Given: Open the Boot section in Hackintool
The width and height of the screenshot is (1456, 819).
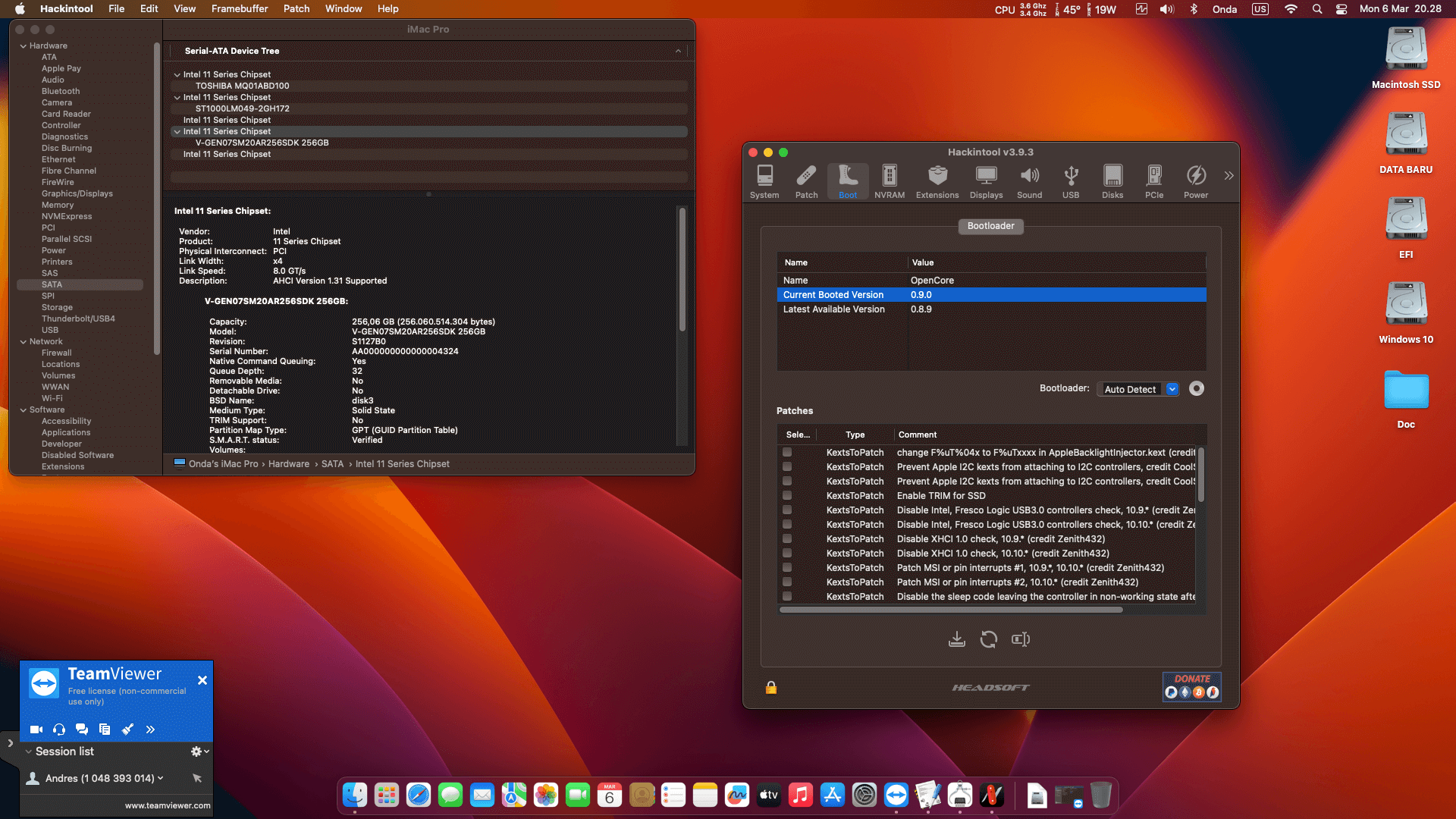Looking at the screenshot, I should click(x=847, y=181).
